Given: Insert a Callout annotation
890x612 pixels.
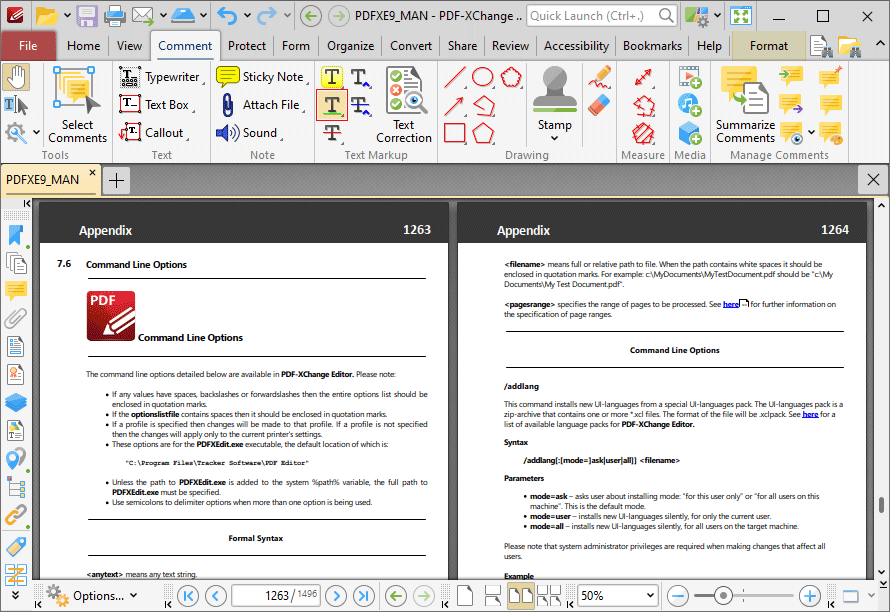Looking at the screenshot, I should pyautogui.click(x=158, y=132).
